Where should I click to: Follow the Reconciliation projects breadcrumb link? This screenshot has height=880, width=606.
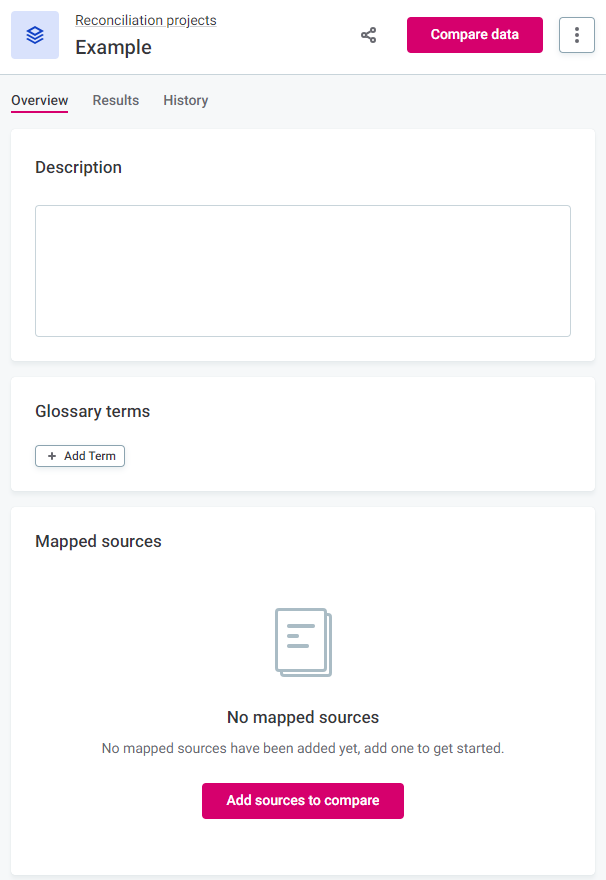146,20
